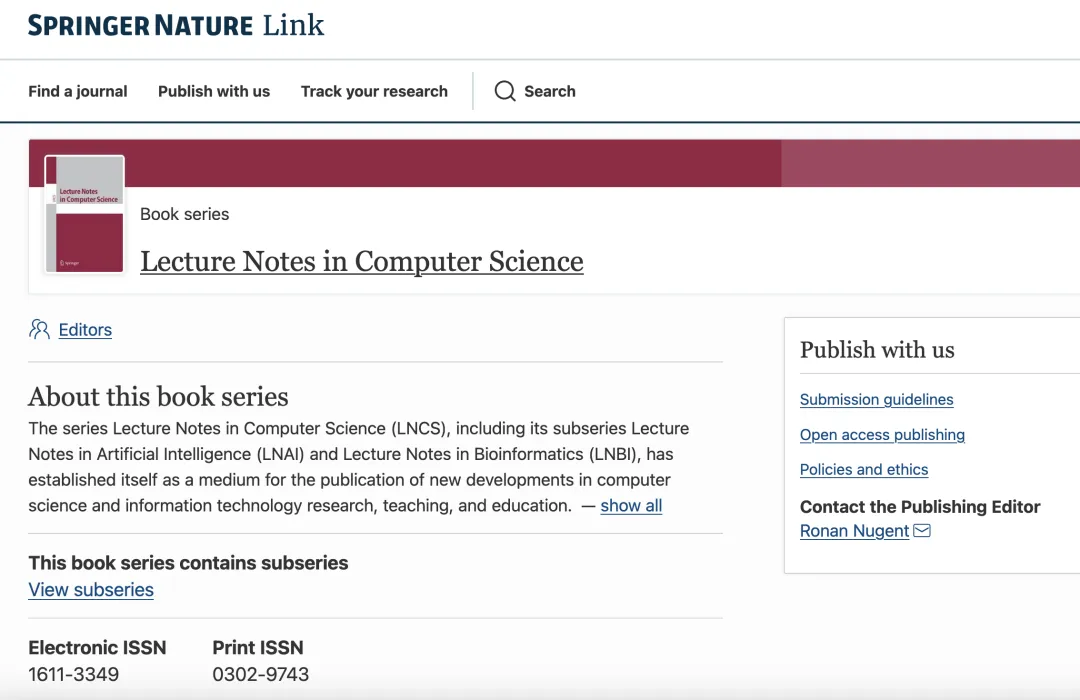Click Lecture Notes in Computer Science title
The width and height of the screenshot is (1080, 700).
(362, 262)
